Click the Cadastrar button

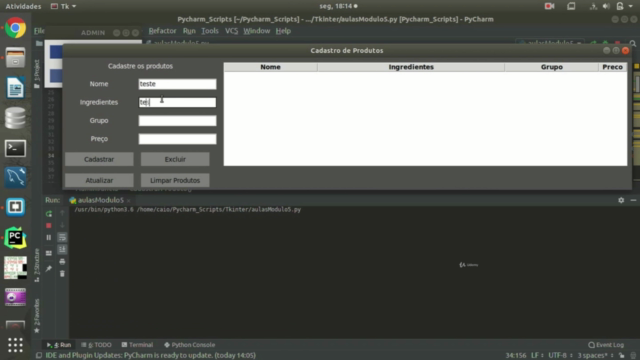(99, 159)
